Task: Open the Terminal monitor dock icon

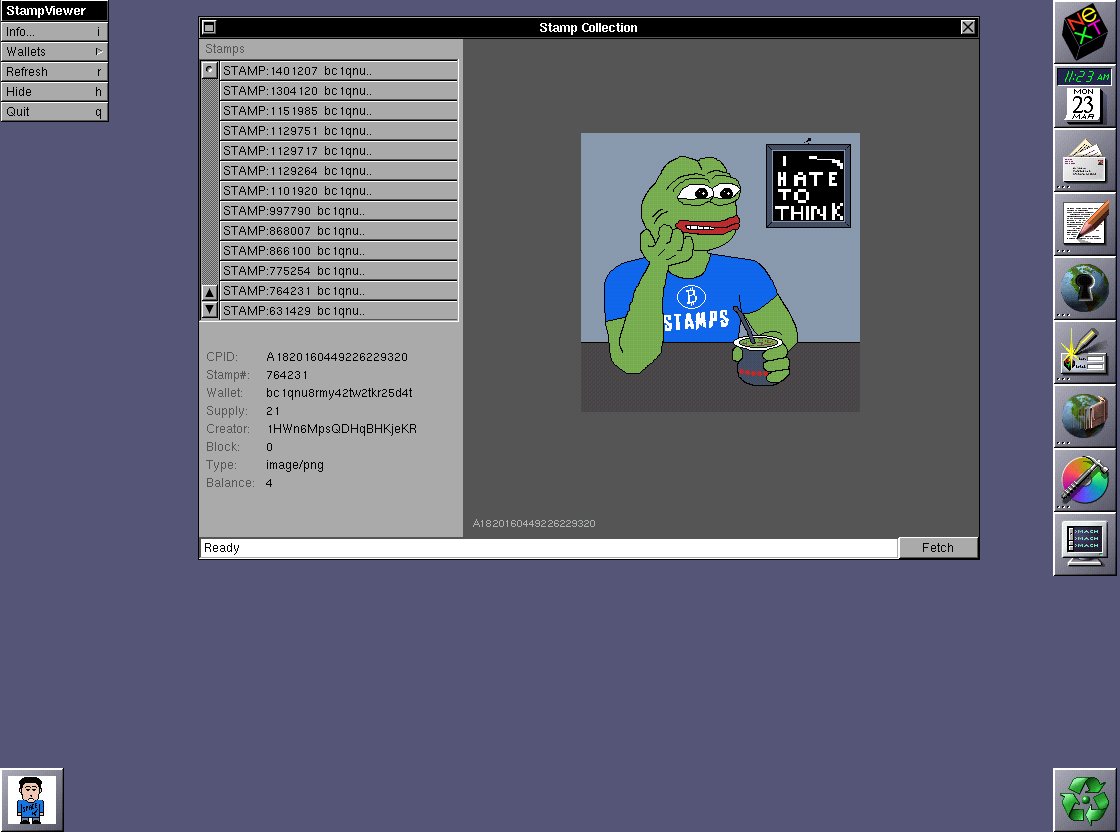Action: point(1084,544)
